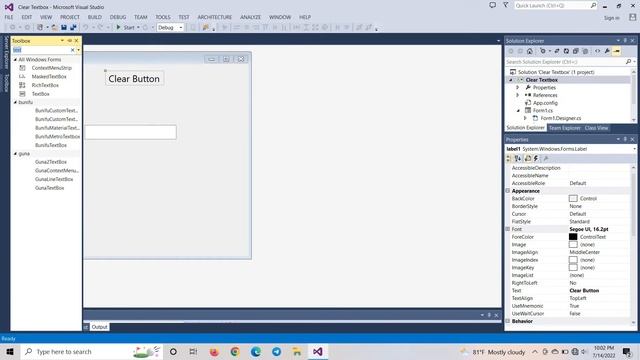Viewport: 640px width, 360px height.
Task: Collapse the guna toolbox group
Action: click(x=15, y=153)
